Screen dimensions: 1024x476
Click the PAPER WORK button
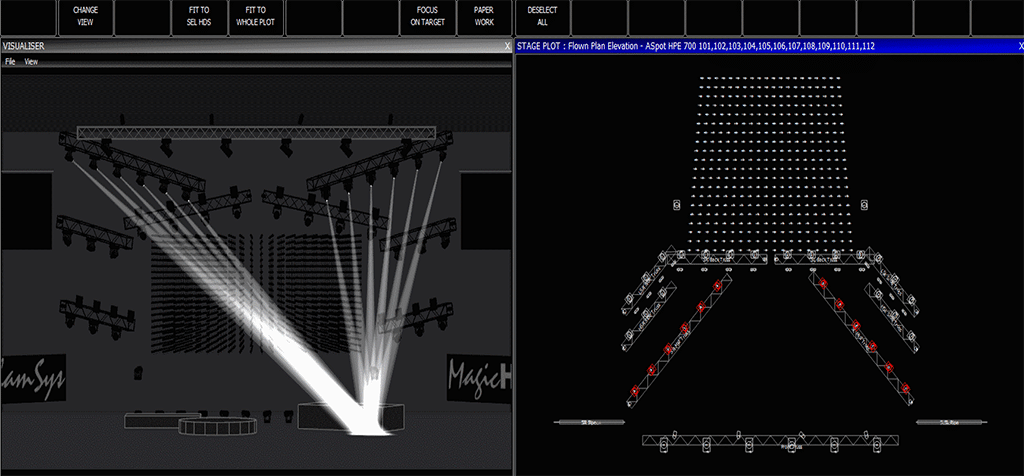484,14
